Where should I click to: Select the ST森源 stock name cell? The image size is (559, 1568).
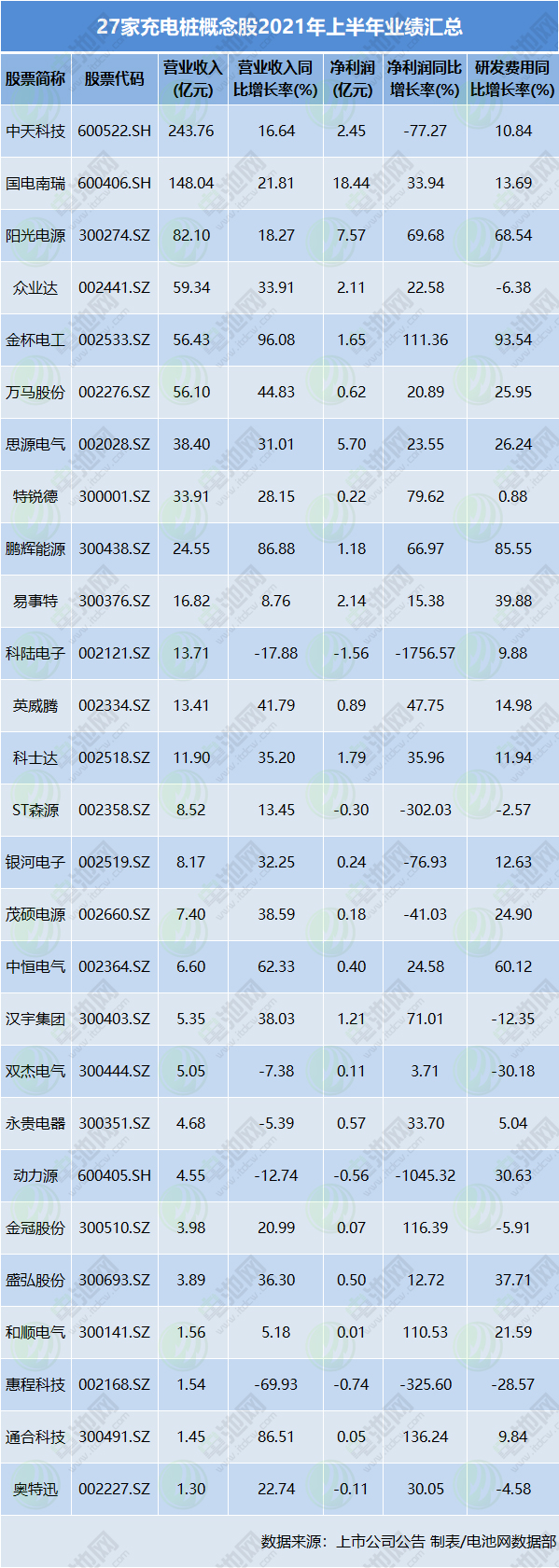(35, 810)
